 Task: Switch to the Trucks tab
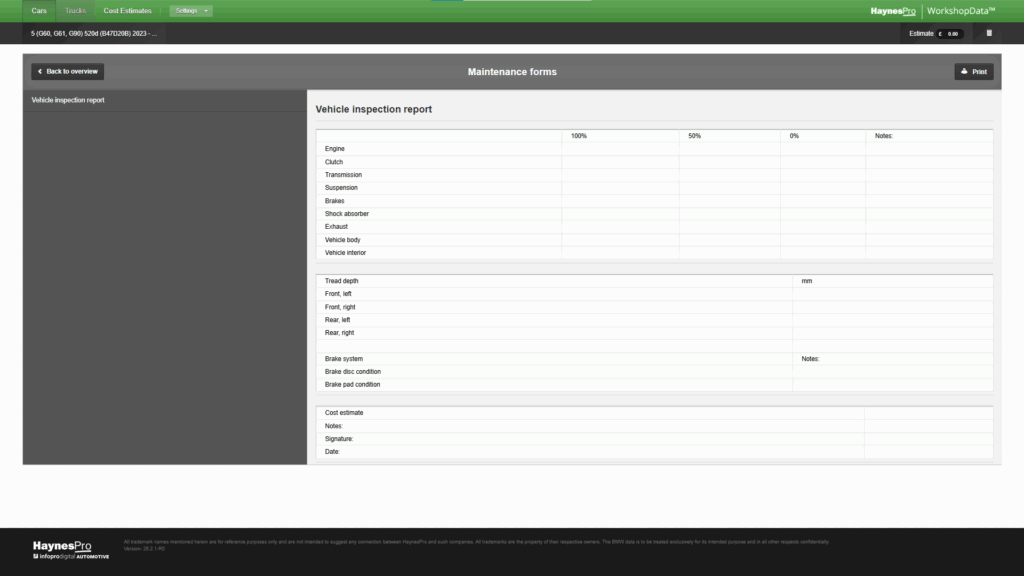pos(75,11)
